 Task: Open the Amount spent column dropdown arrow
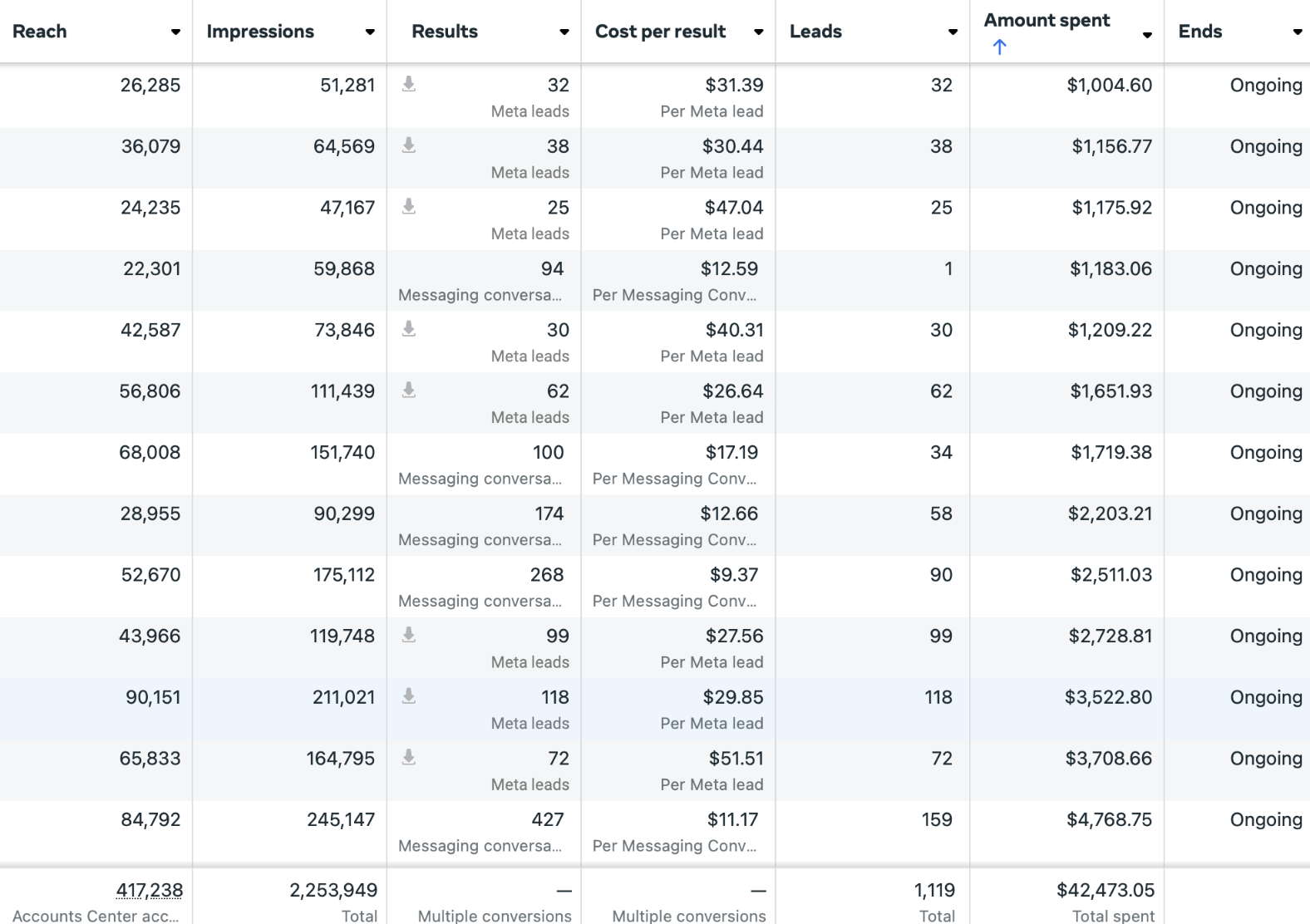1147,35
